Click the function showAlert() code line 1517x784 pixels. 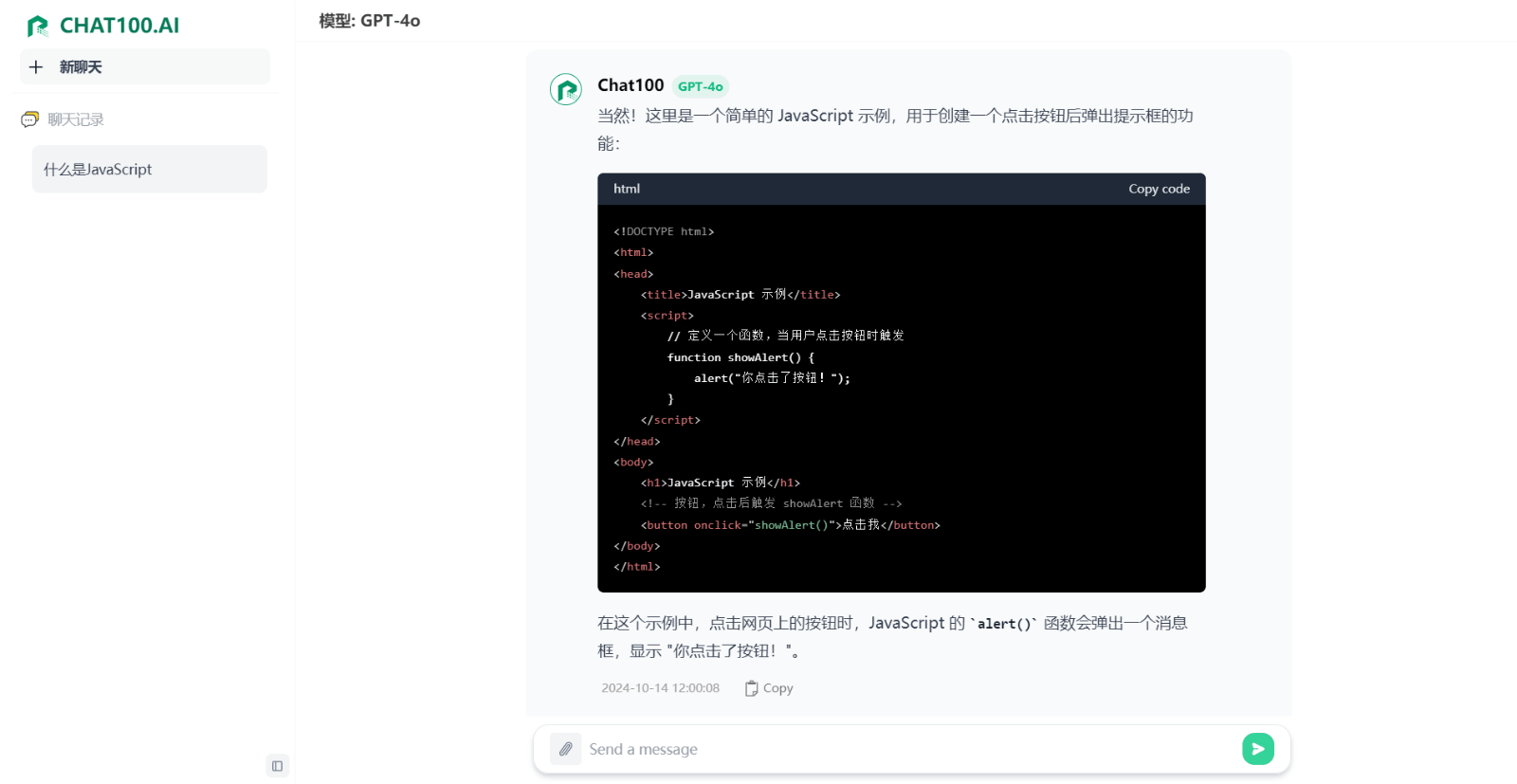(x=740, y=357)
